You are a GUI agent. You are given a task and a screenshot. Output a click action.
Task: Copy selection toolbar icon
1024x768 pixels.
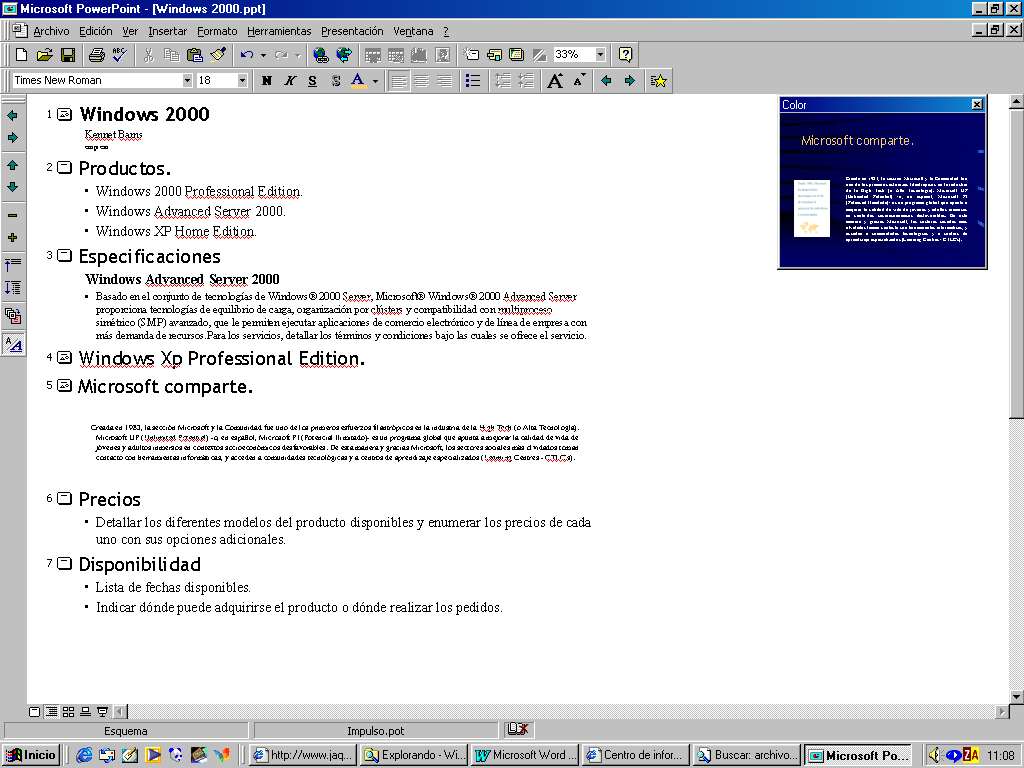172,55
